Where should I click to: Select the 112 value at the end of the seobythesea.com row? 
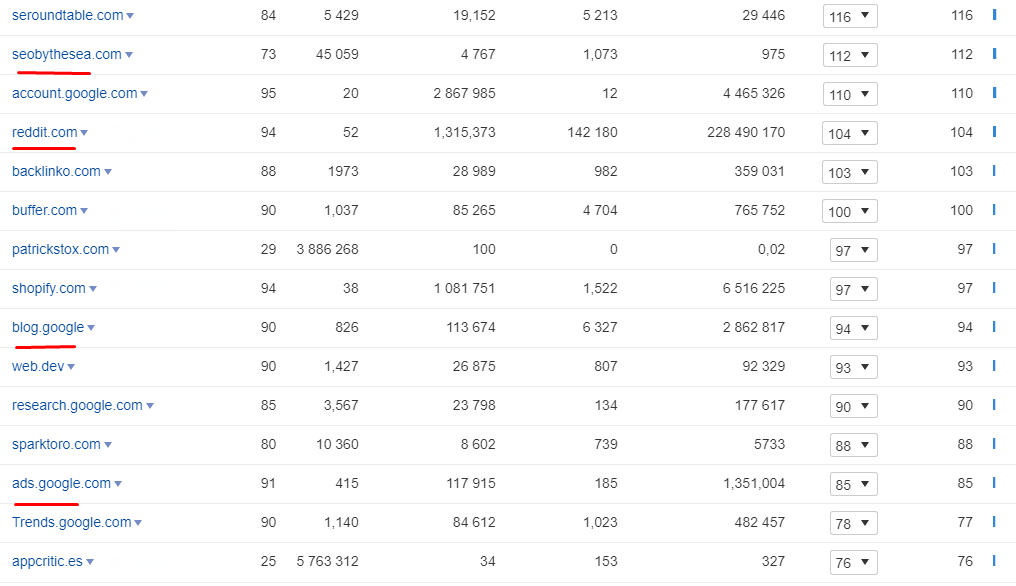click(x=962, y=54)
